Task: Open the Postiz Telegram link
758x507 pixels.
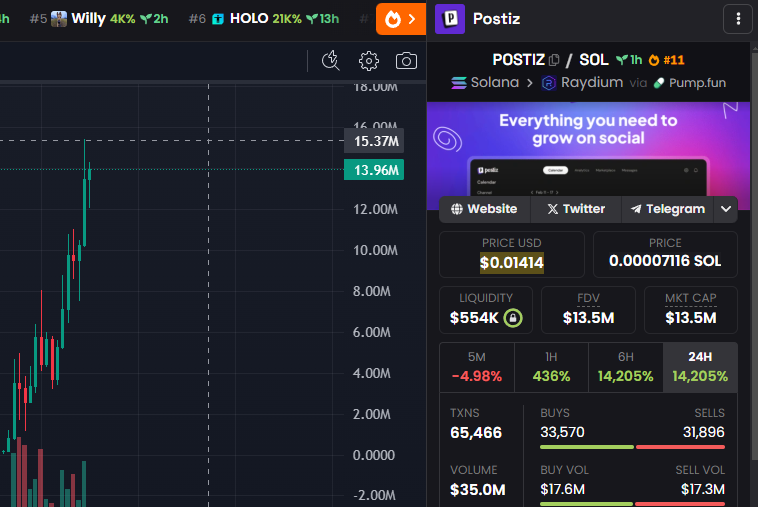Action: click(x=668, y=209)
